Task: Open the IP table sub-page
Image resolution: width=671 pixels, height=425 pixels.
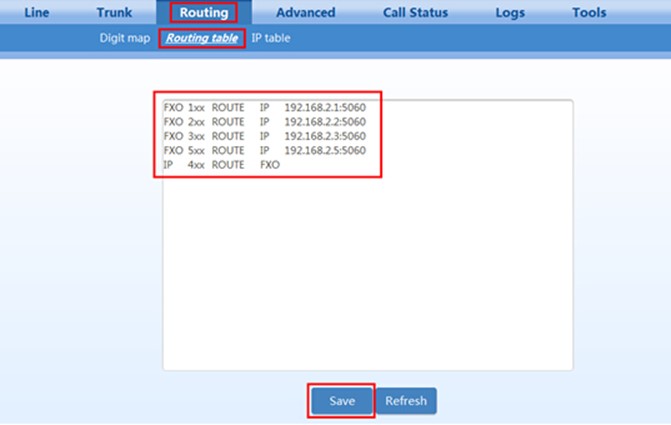Action: coord(271,38)
